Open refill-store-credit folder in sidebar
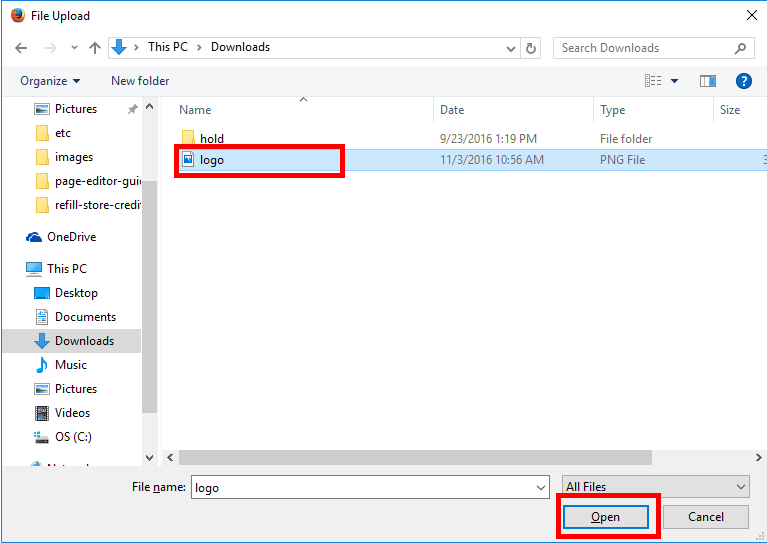The height and width of the screenshot is (543, 767). pyautogui.click(x=88, y=205)
